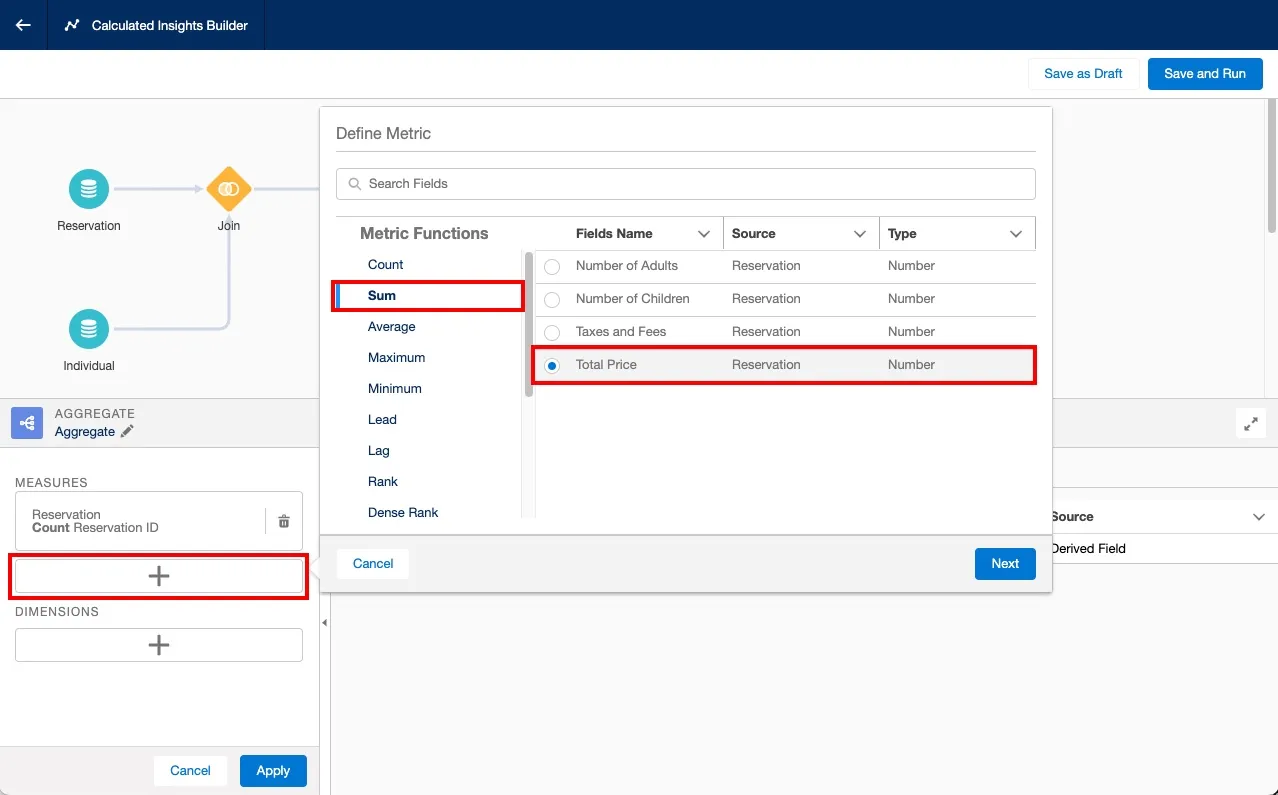Delete the Count Reservation ID measure
Image resolution: width=1278 pixels, height=795 pixels.
point(284,521)
